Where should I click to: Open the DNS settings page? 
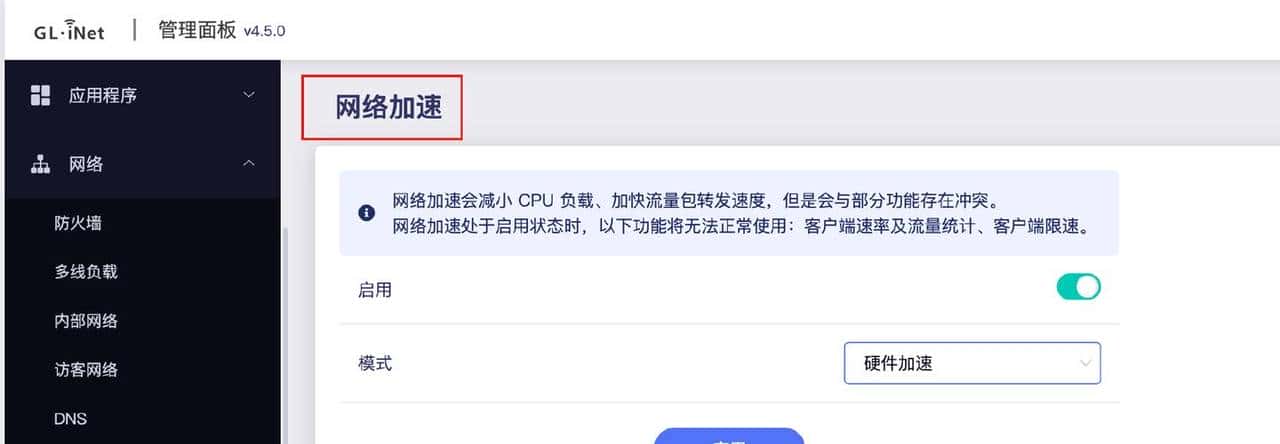coord(70,419)
